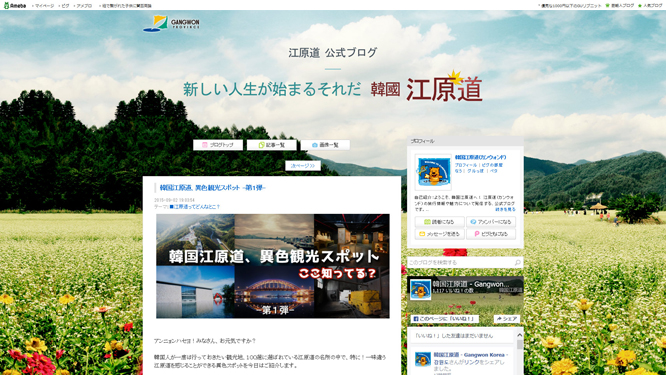Open the post's theme category link

(x=195, y=207)
